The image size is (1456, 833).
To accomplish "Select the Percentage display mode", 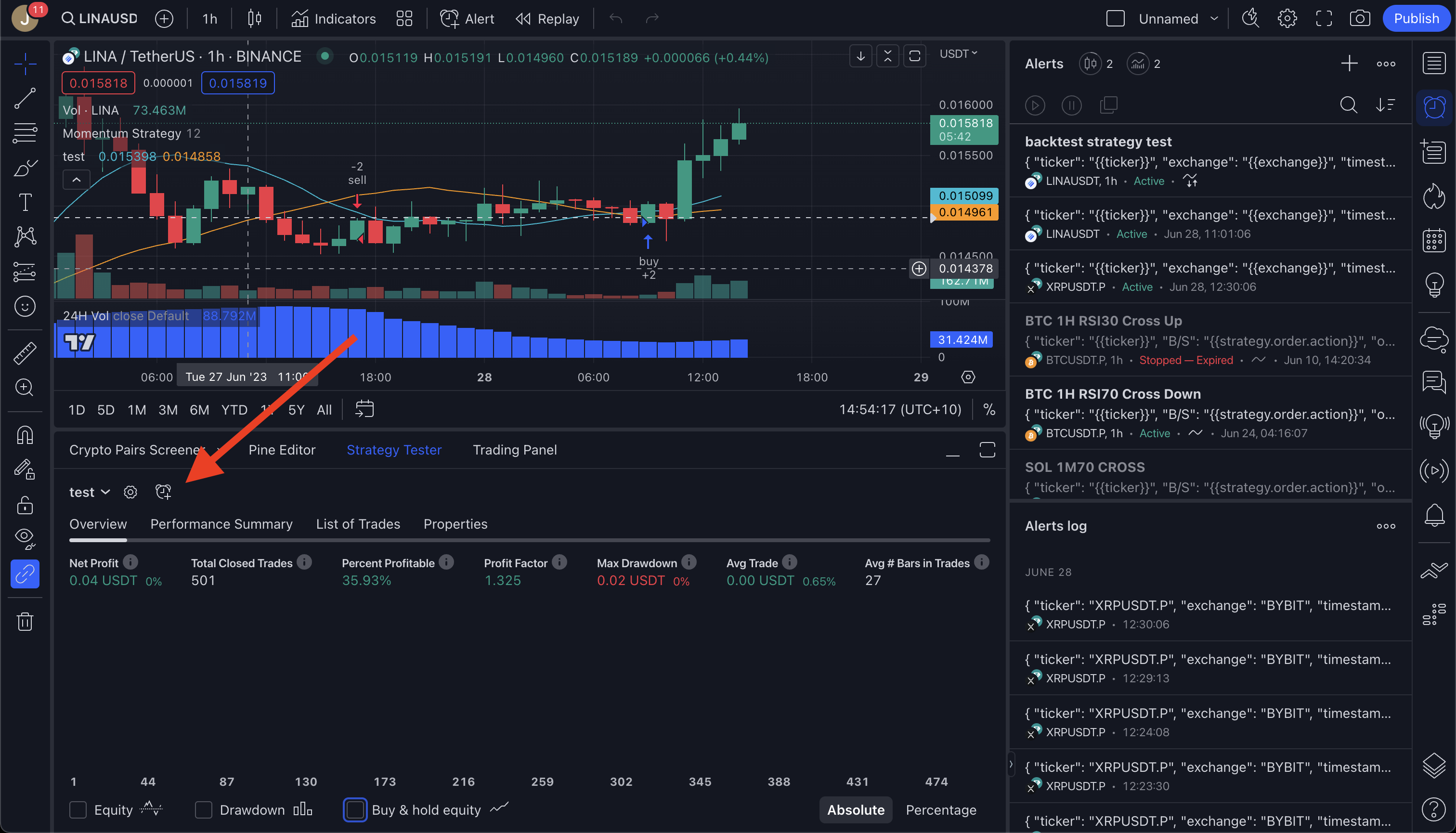I will tap(940, 810).
